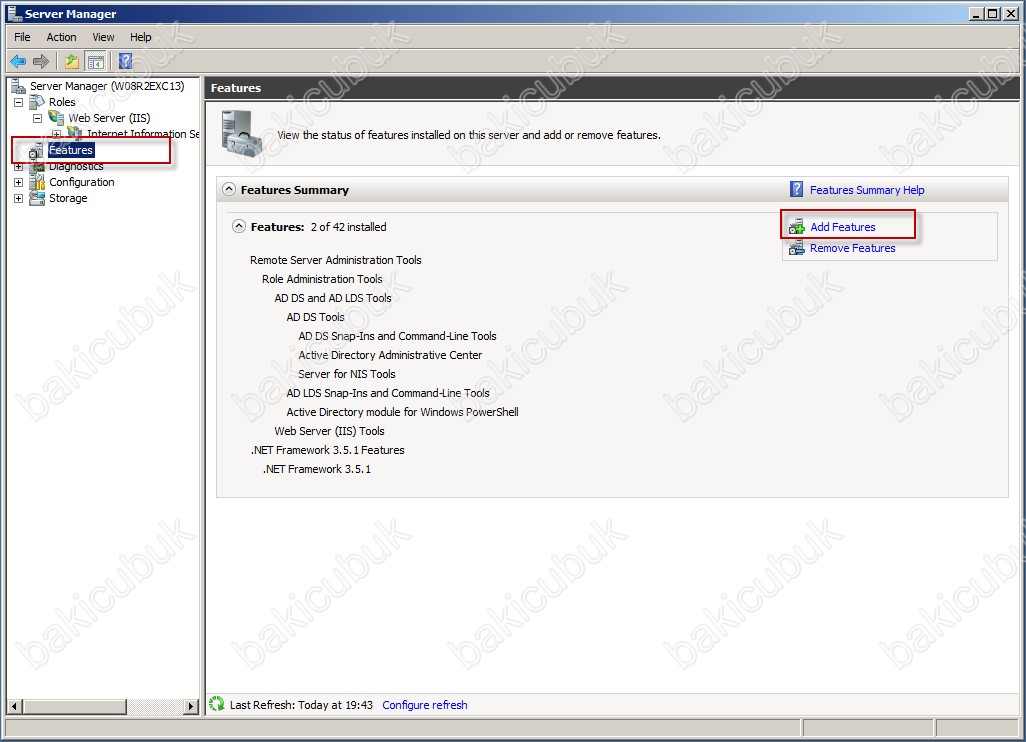
Task: Collapse the Web Server (IIS) tree node
Action: pyautogui.click(x=37, y=118)
